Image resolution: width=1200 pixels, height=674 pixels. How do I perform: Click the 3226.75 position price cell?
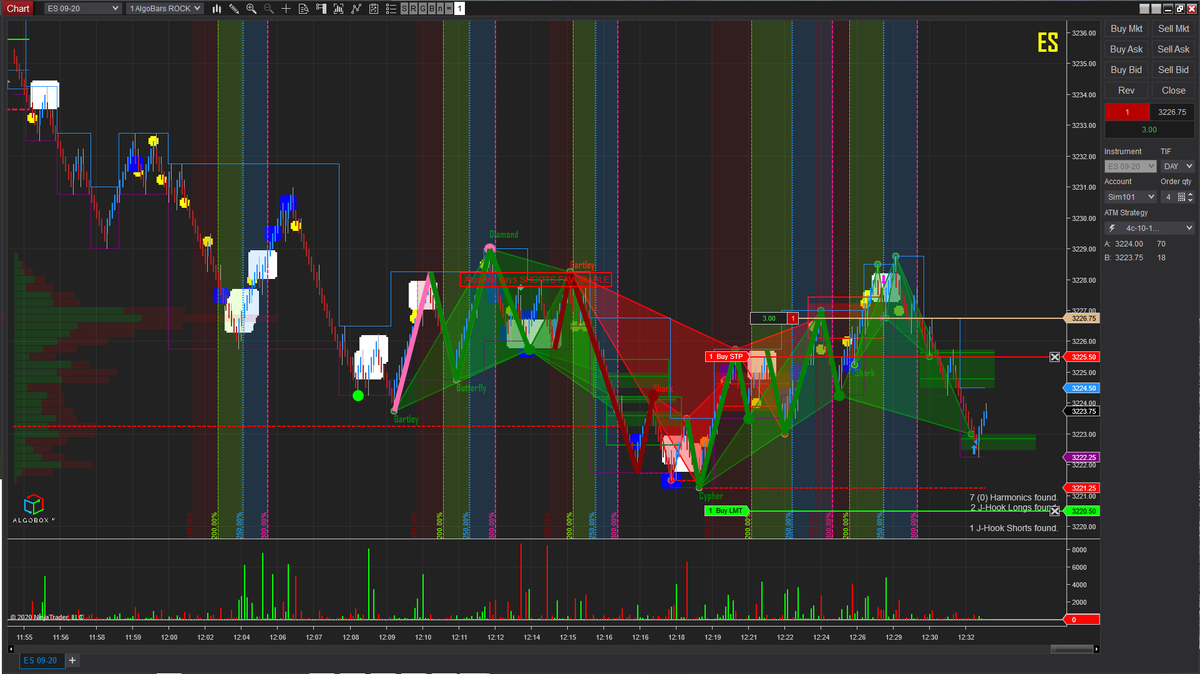click(1172, 112)
